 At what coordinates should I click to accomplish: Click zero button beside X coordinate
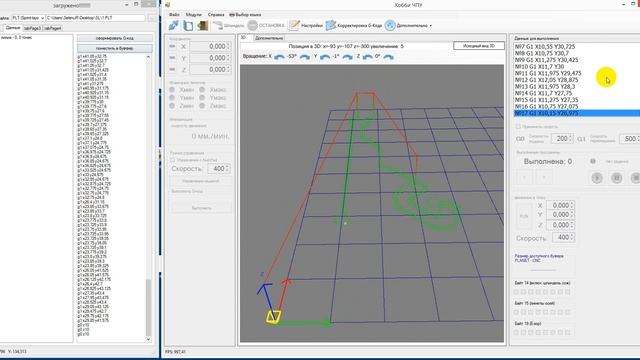pos(172,47)
